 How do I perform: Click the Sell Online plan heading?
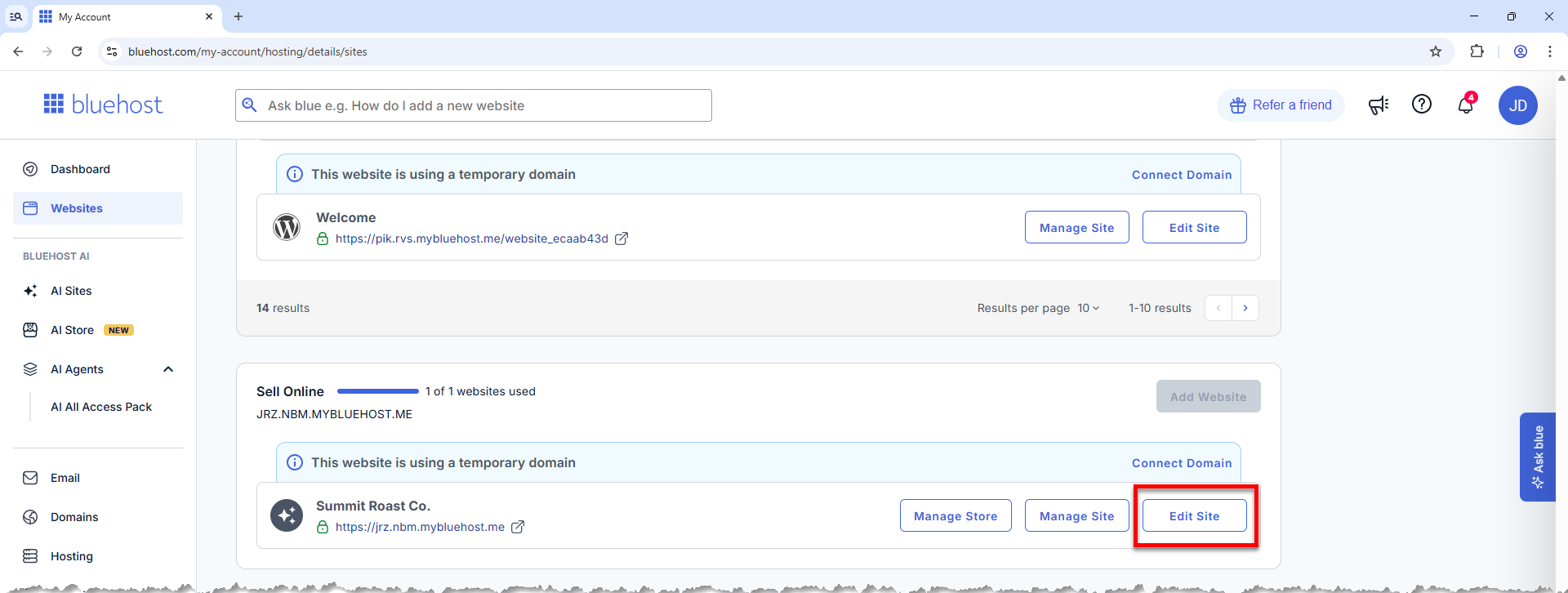(x=290, y=391)
